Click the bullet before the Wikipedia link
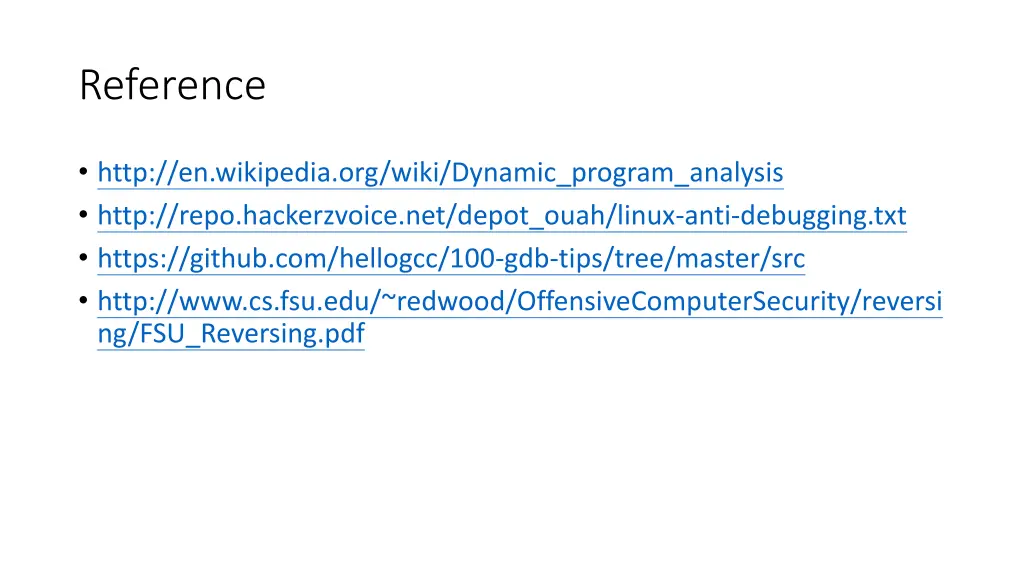 tap(84, 172)
